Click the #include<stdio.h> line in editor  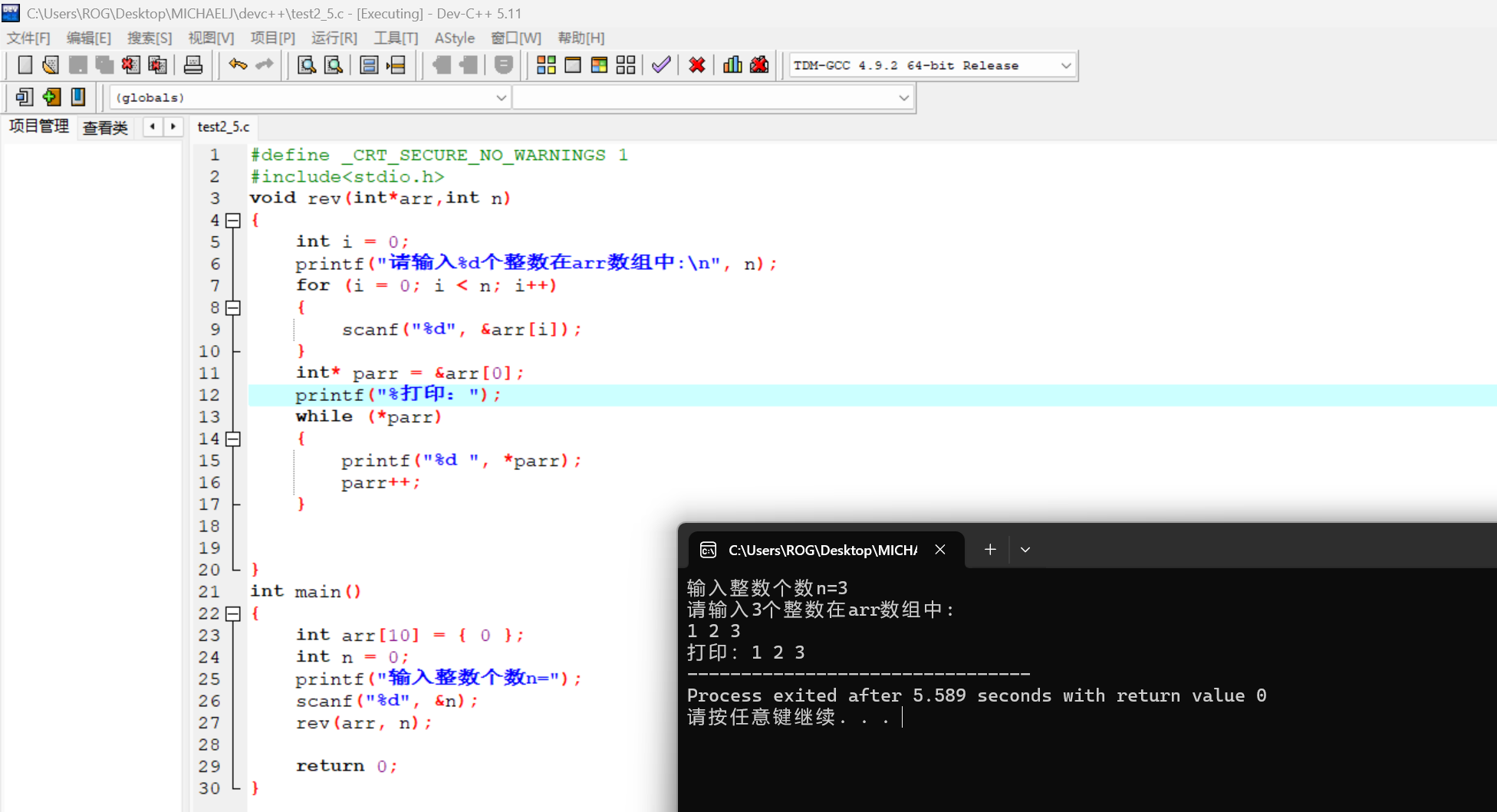[x=347, y=177]
